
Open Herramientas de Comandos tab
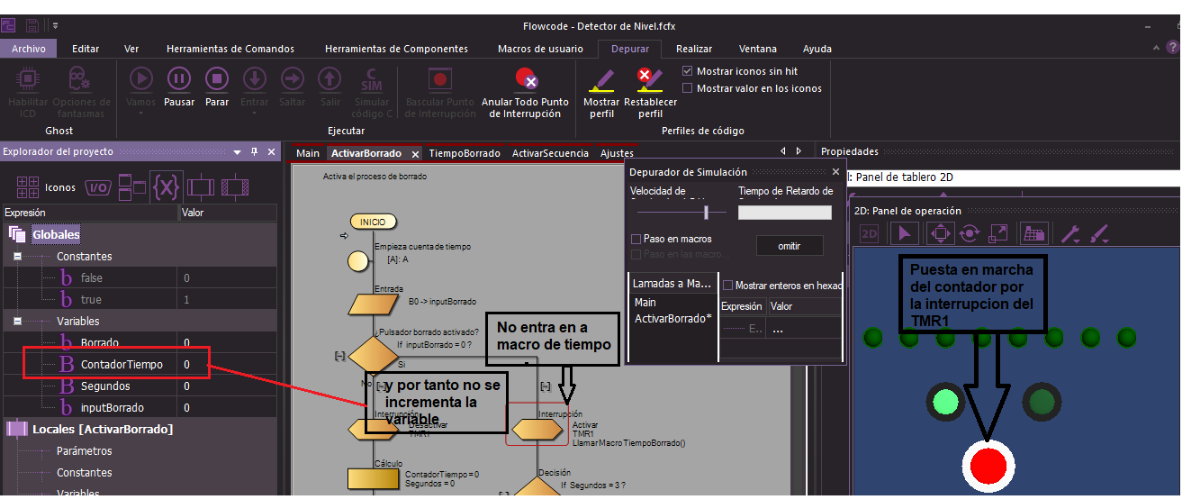point(230,48)
